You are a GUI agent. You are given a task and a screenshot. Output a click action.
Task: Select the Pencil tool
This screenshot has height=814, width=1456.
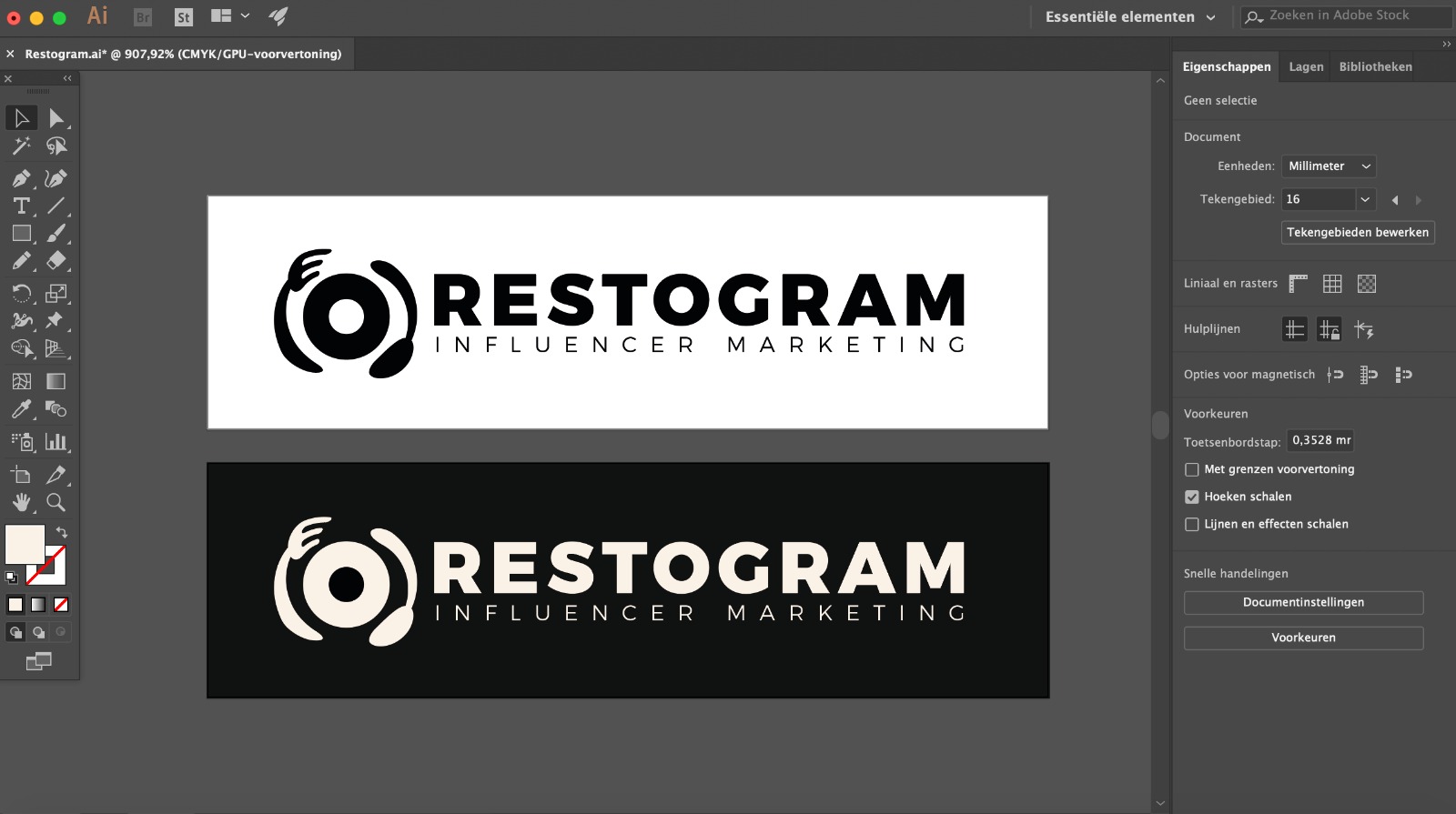tap(22, 261)
